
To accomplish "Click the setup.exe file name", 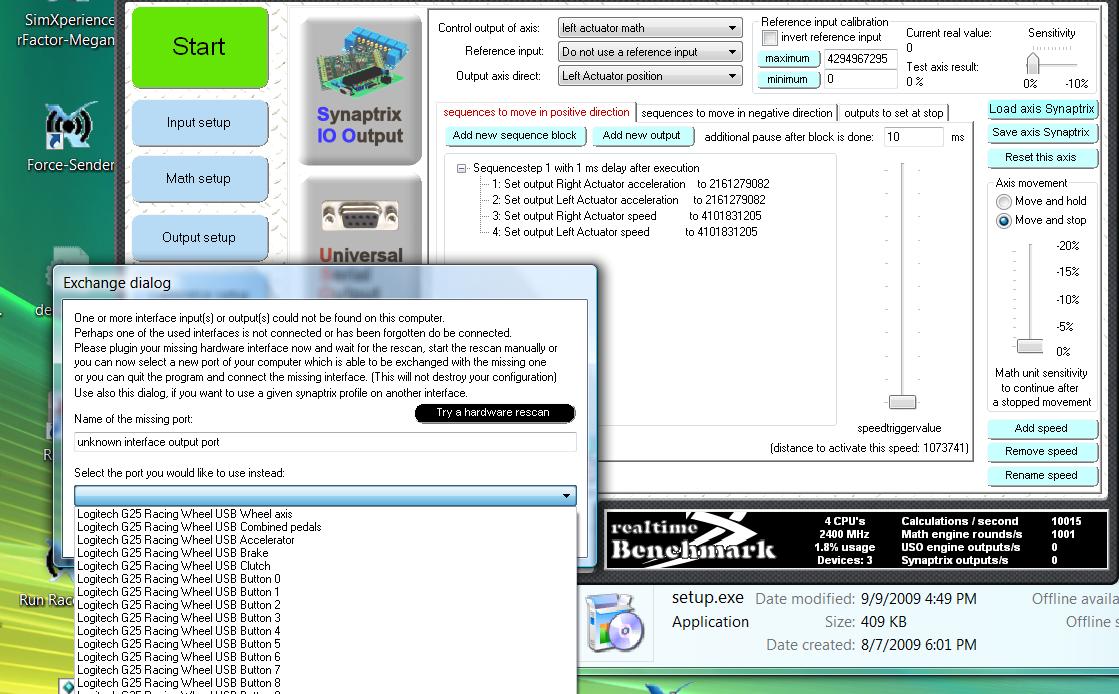I will pos(707,598).
